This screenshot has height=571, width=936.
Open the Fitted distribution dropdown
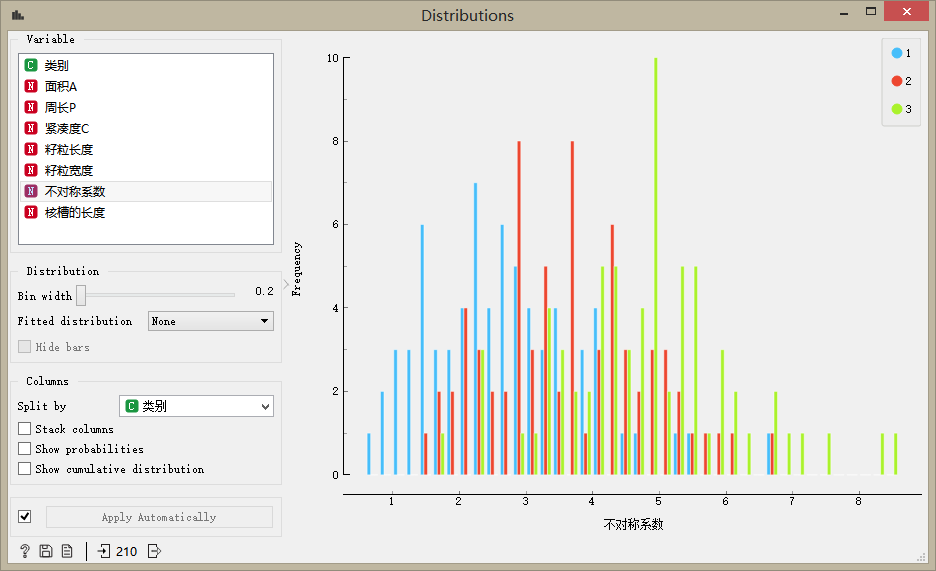211,321
